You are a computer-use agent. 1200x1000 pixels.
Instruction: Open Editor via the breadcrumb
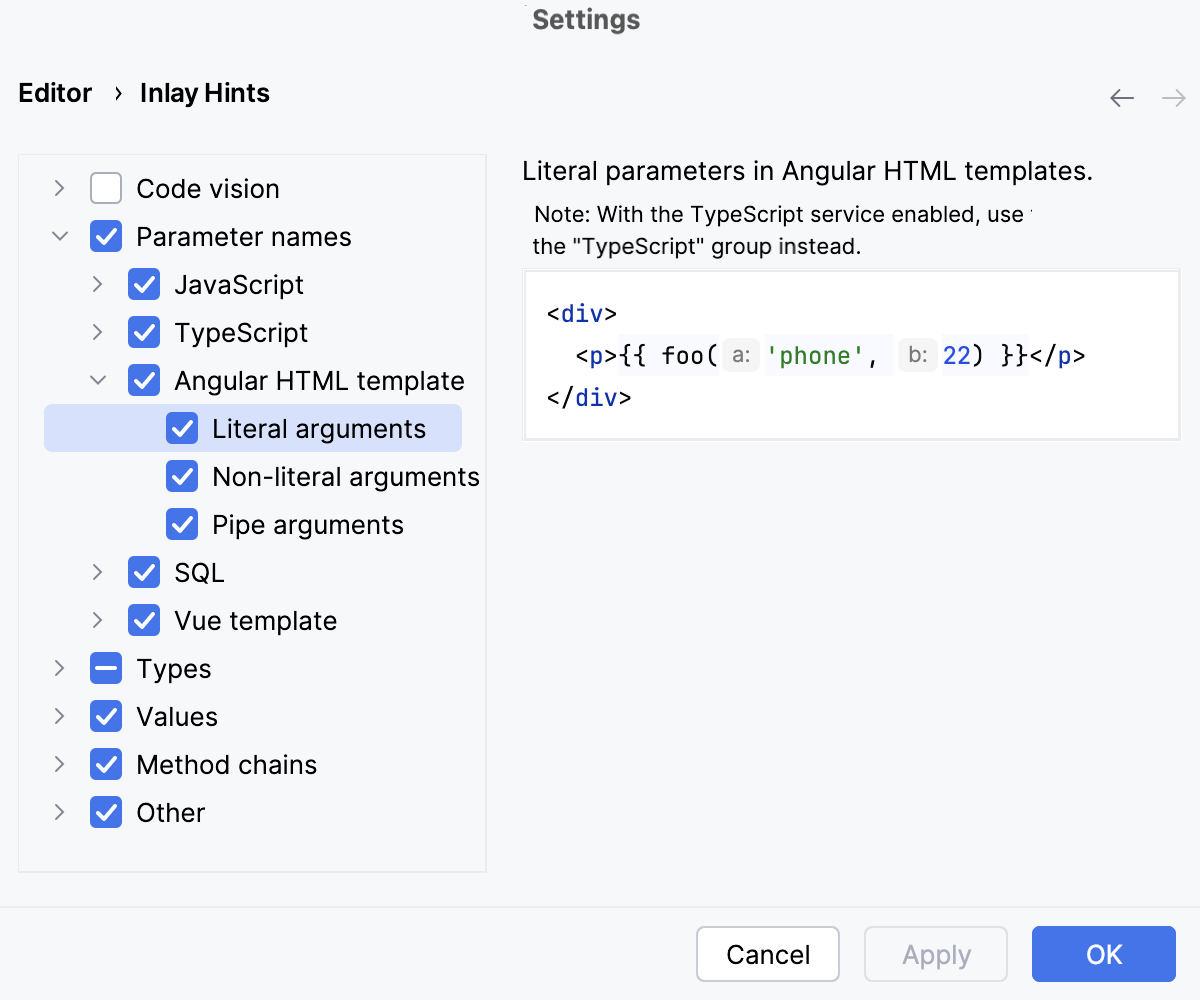click(54, 93)
